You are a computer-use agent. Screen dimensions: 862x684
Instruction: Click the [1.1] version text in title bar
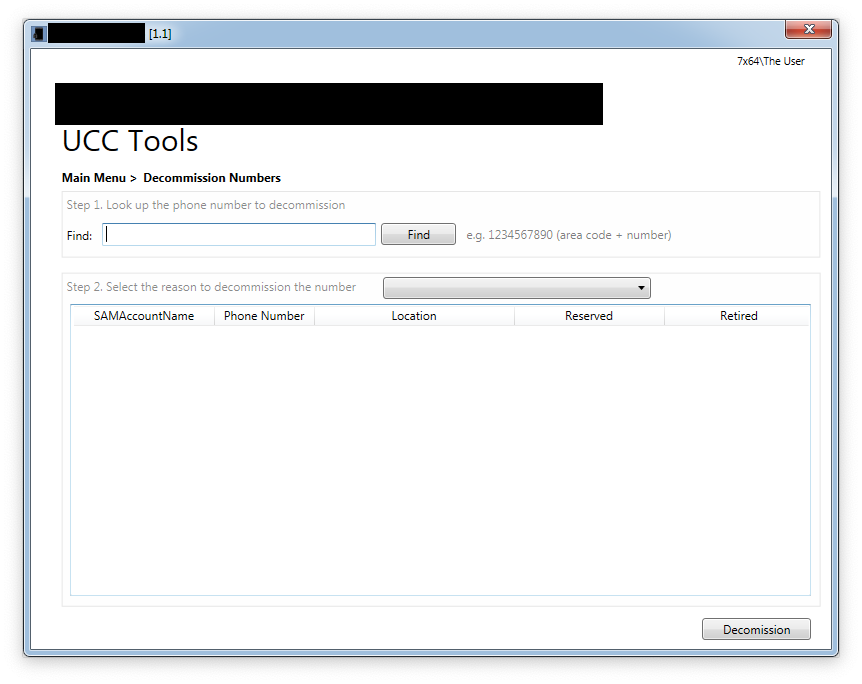[x=160, y=34]
